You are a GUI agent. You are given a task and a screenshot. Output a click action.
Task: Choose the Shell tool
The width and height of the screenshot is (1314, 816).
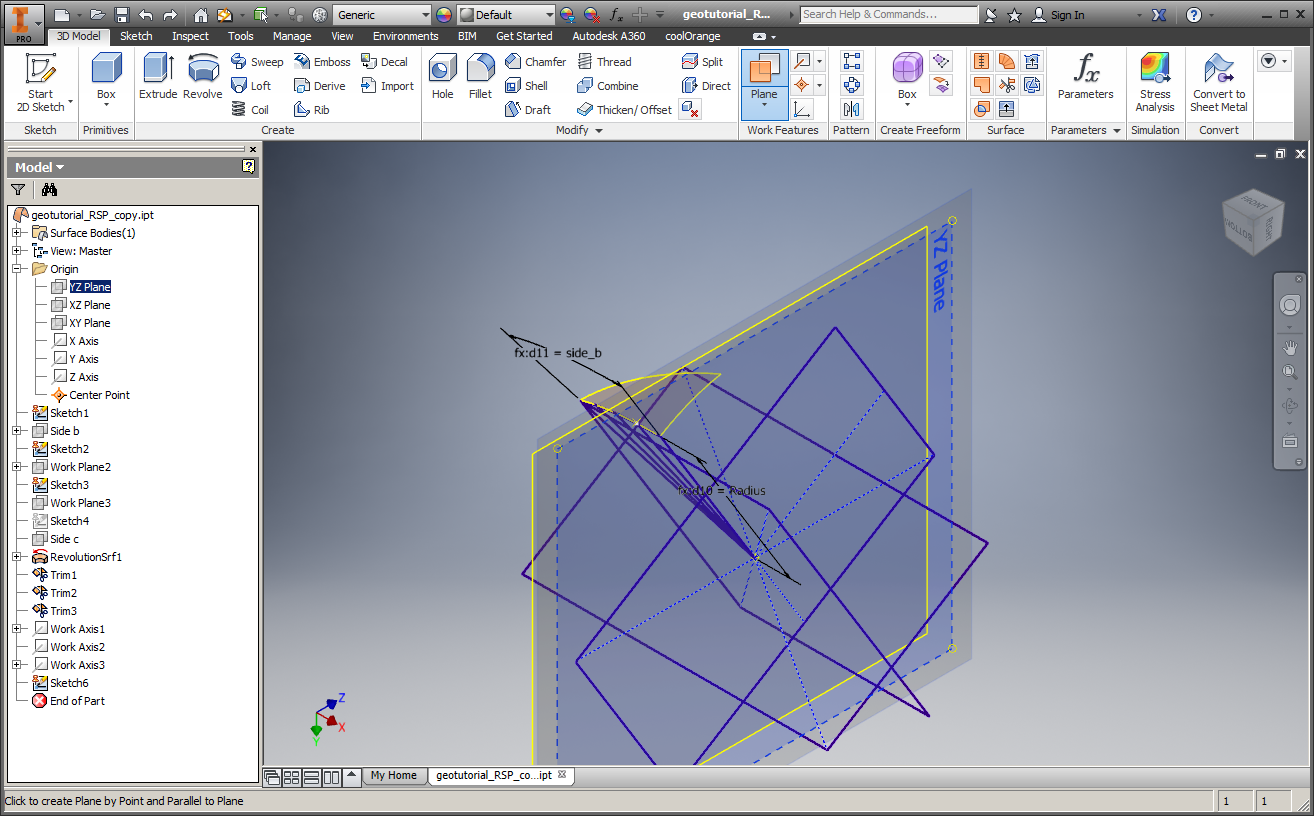527,86
